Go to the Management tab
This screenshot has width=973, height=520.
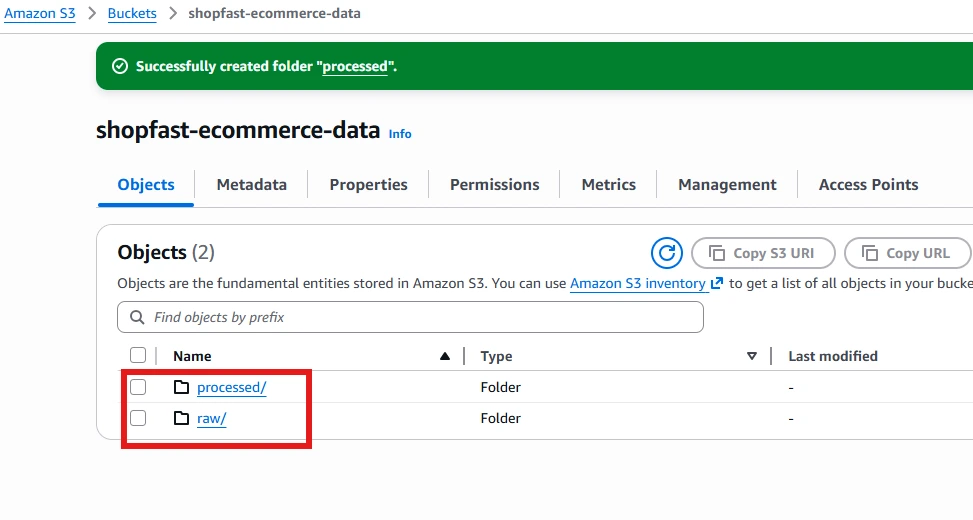click(x=727, y=184)
